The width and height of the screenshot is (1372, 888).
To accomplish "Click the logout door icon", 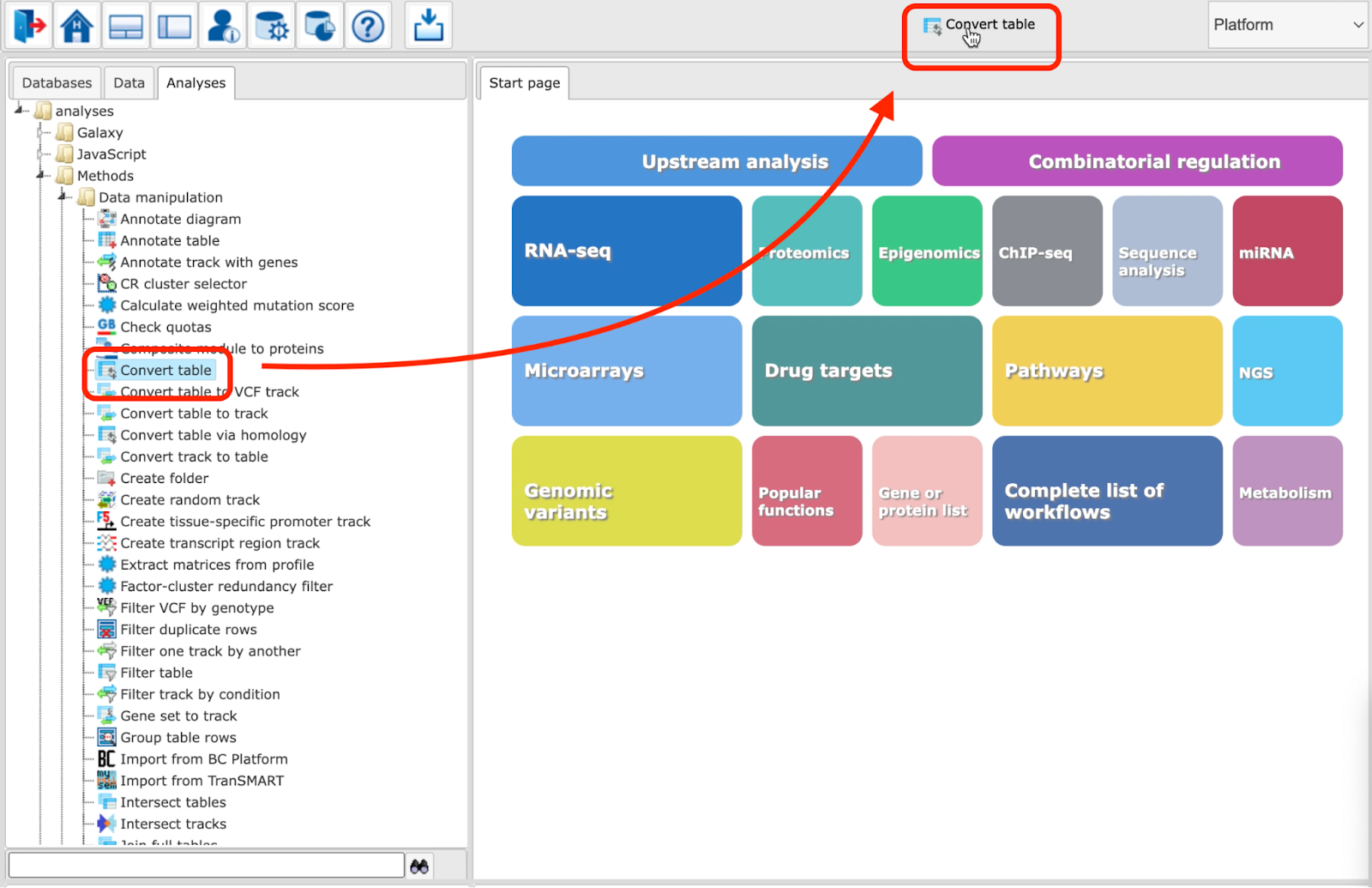I will [x=29, y=25].
